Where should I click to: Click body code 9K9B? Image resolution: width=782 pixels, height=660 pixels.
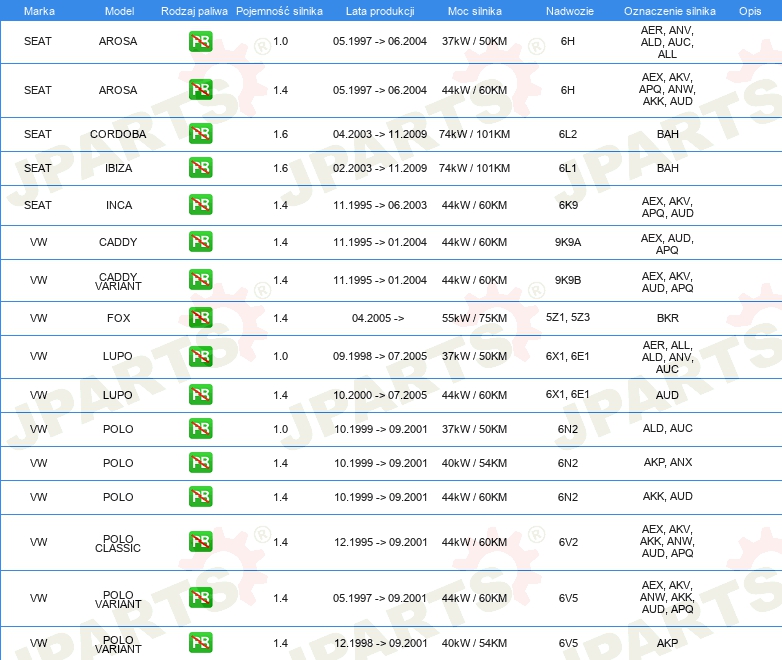pos(568,280)
